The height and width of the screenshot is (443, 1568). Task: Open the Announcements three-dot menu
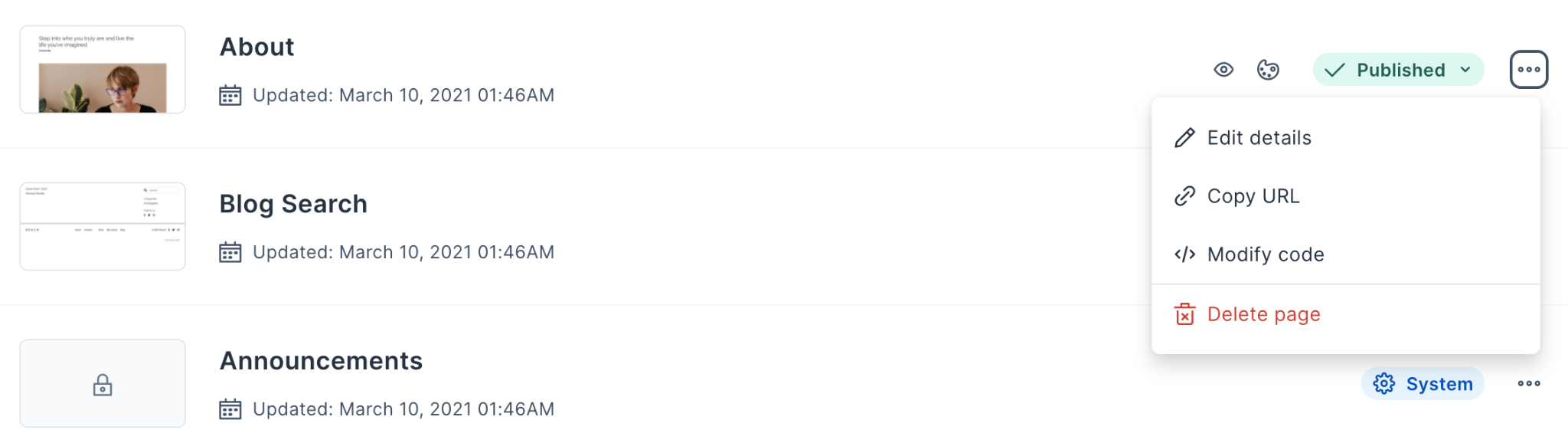pos(1529,383)
